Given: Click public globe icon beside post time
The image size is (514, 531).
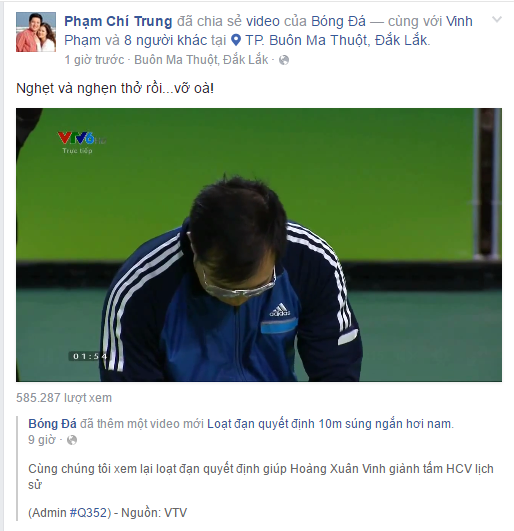Looking at the screenshot, I should [x=284, y=60].
